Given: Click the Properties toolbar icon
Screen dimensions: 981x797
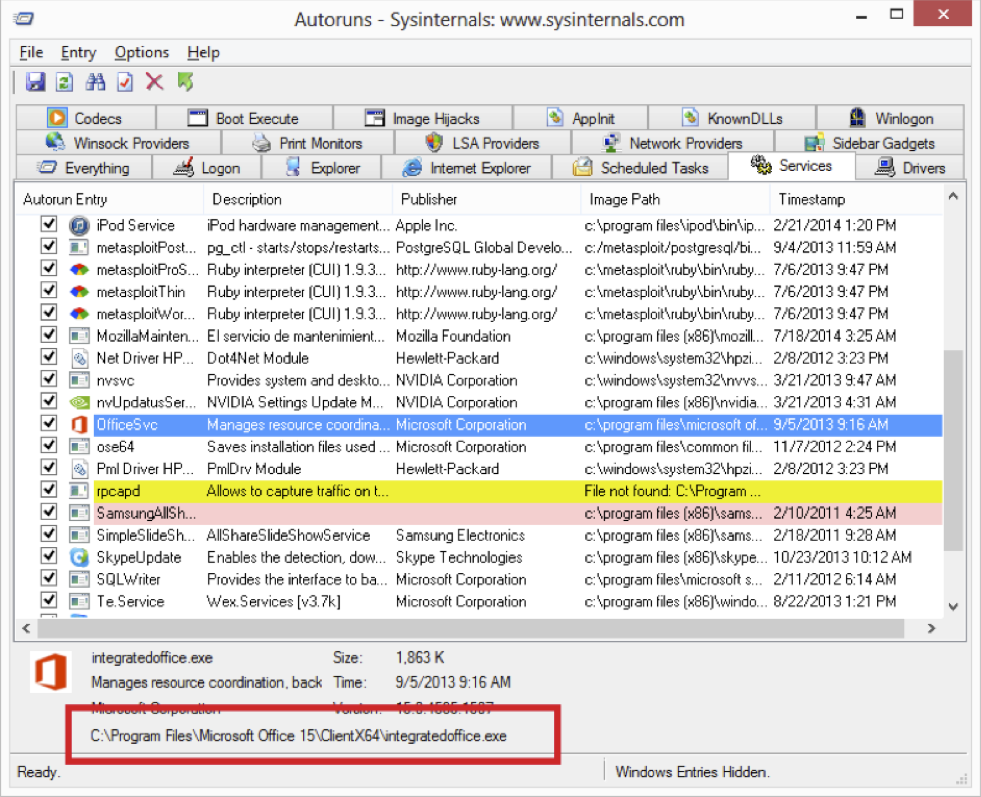Looking at the screenshot, I should point(125,82).
